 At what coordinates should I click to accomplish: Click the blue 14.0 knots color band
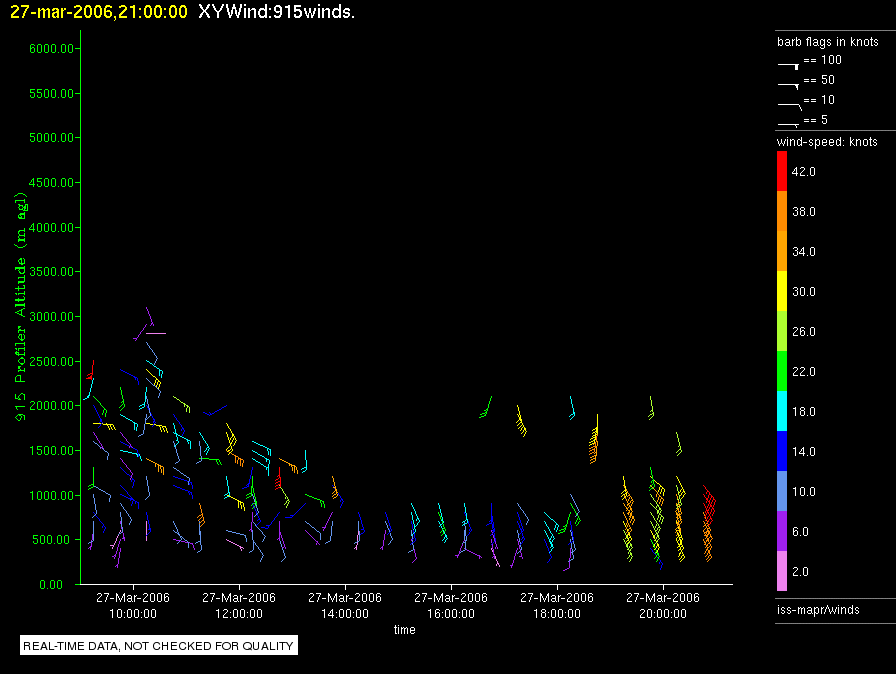point(782,452)
